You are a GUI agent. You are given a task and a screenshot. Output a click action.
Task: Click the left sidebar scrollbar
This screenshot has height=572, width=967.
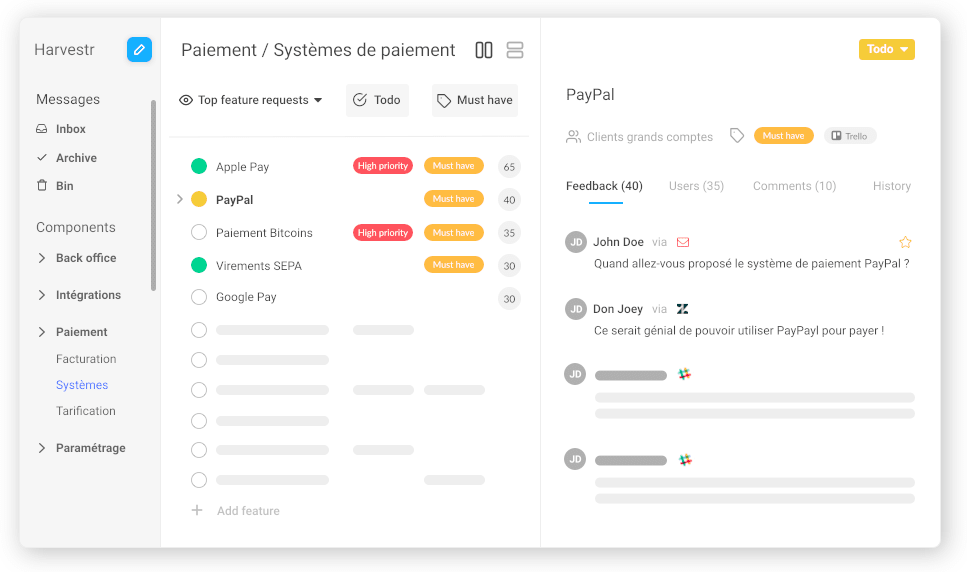pos(154,195)
